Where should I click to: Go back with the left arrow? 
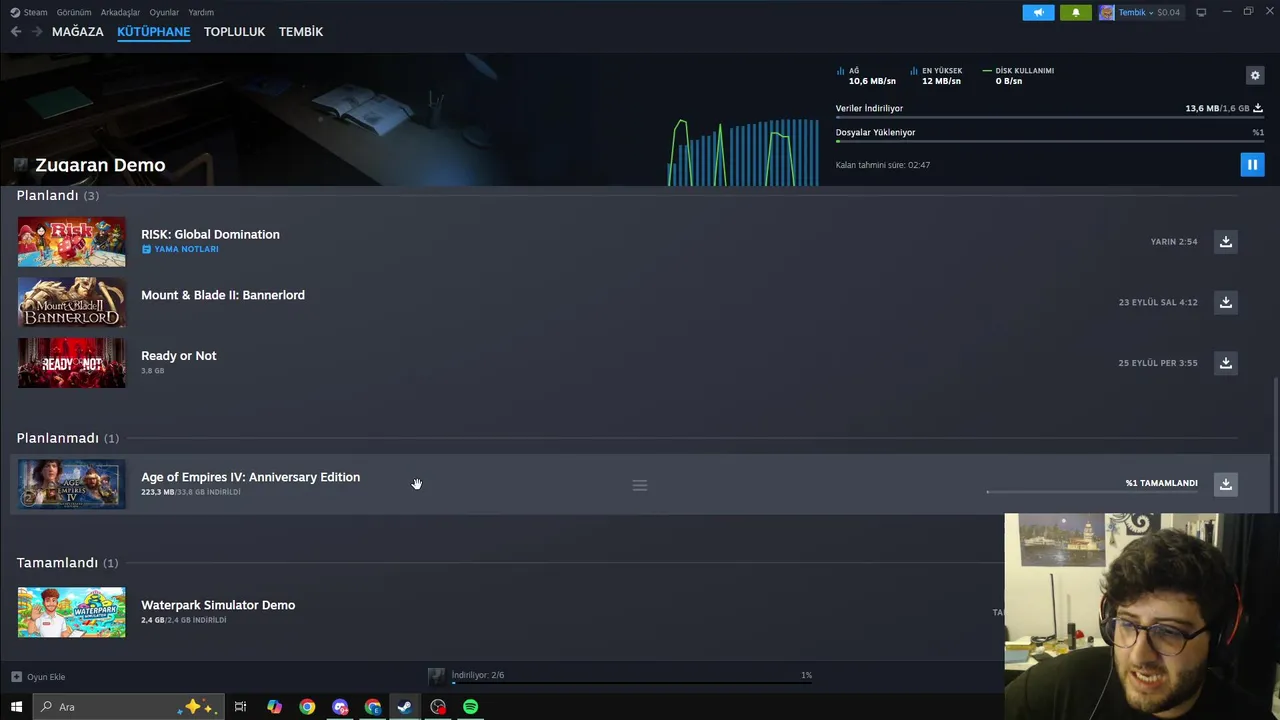(x=16, y=32)
